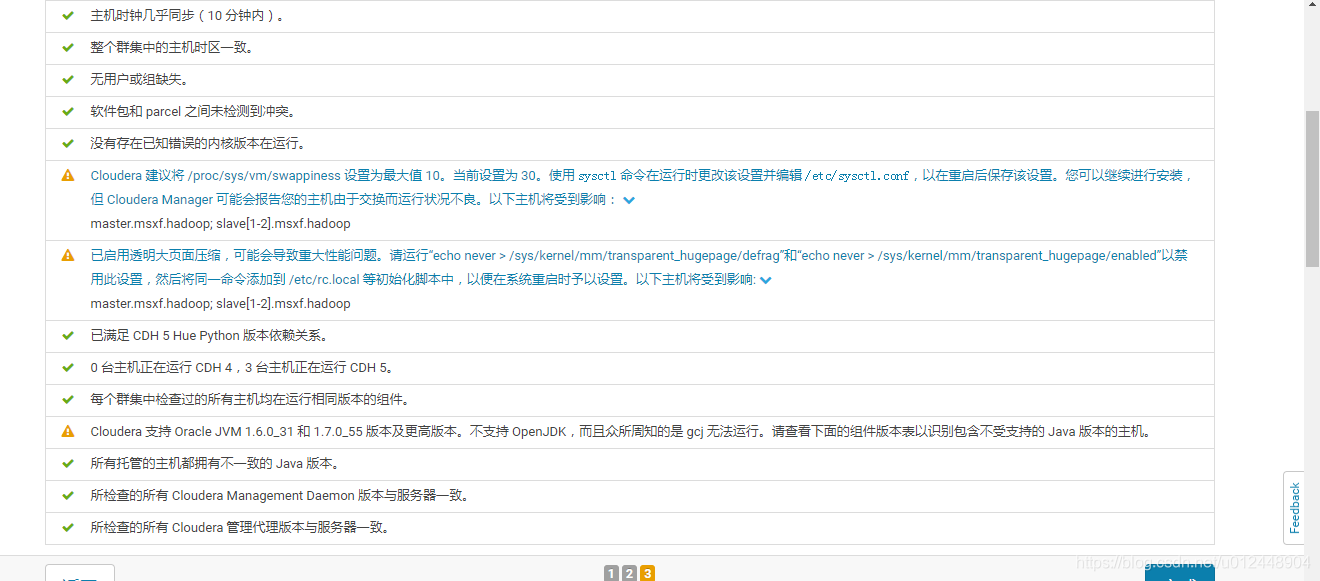1320x581 pixels.
Task: Click the warning triangle for Oracle JVM support row
Action: pos(68,432)
